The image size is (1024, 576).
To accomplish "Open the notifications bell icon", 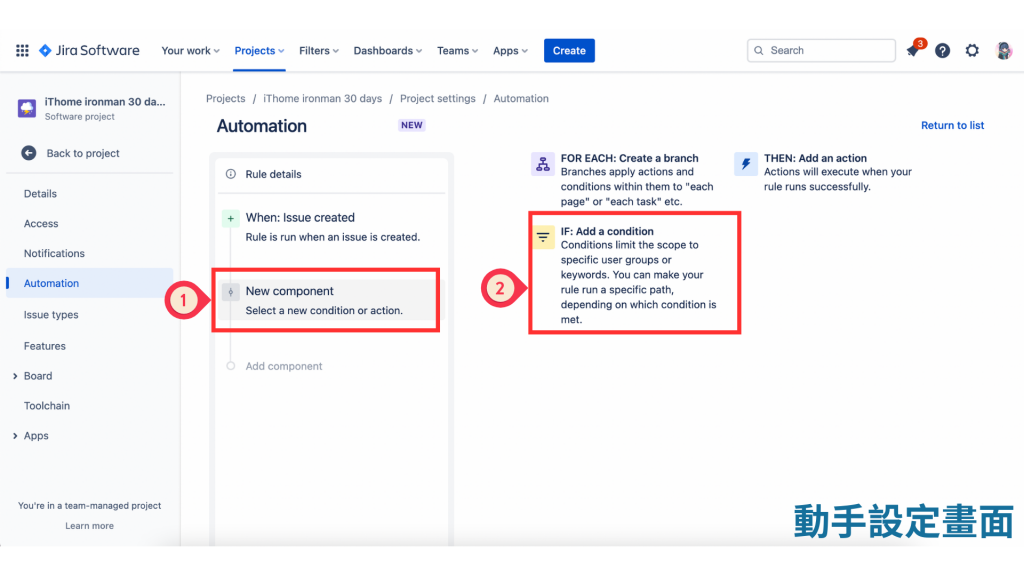I will [913, 50].
